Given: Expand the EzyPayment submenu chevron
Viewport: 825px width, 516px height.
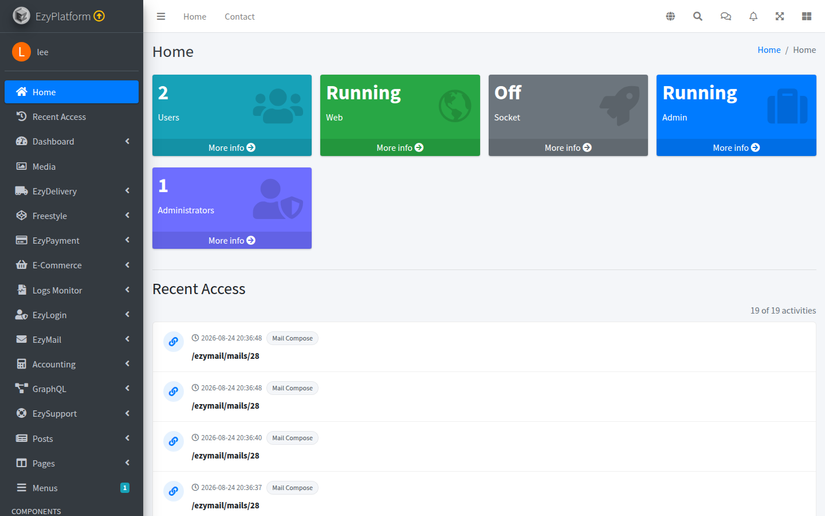Looking at the screenshot, I should pos(127,240).
